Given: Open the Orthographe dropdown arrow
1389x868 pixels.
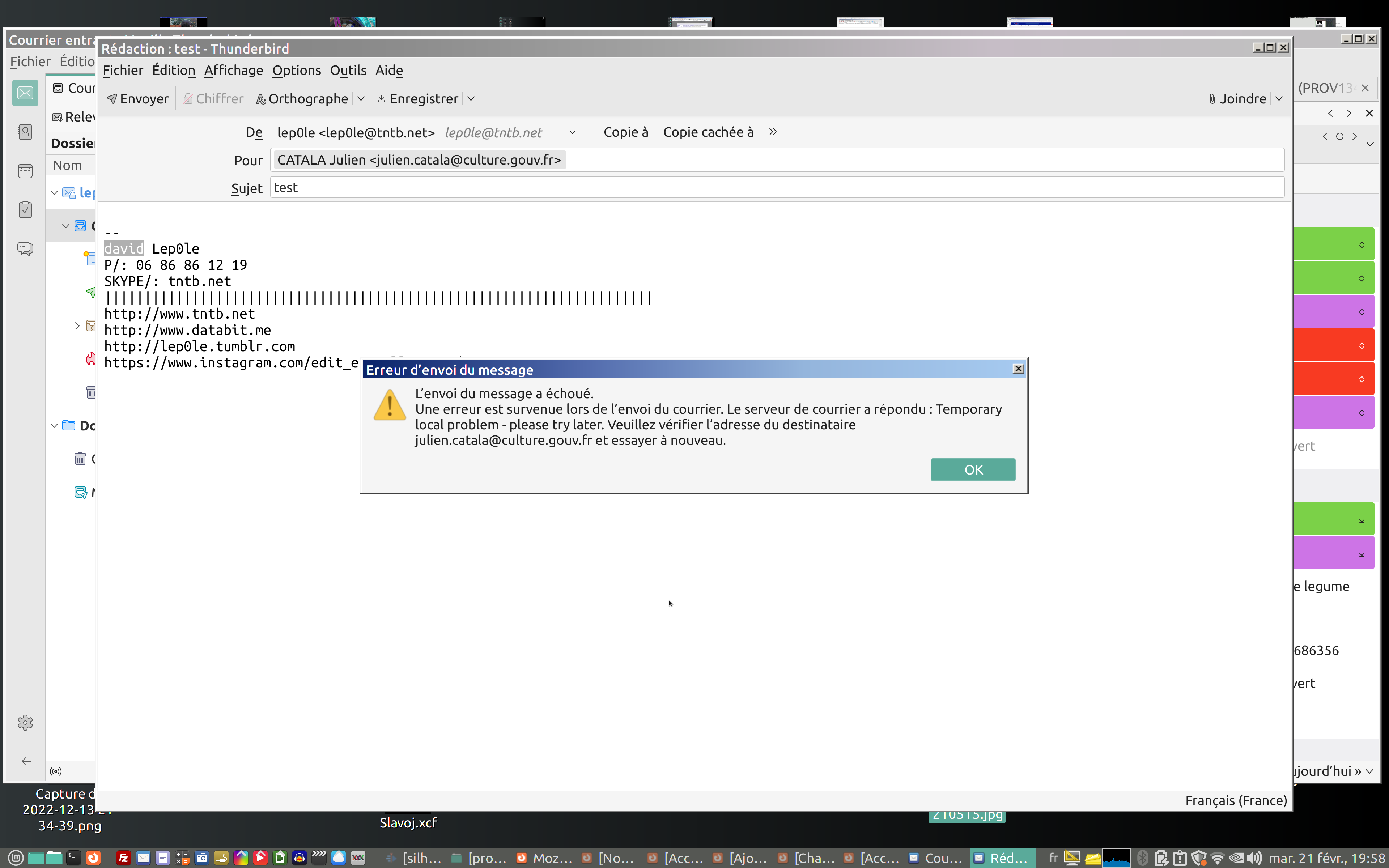Looking at the screenshot, I should pos(361,99).
